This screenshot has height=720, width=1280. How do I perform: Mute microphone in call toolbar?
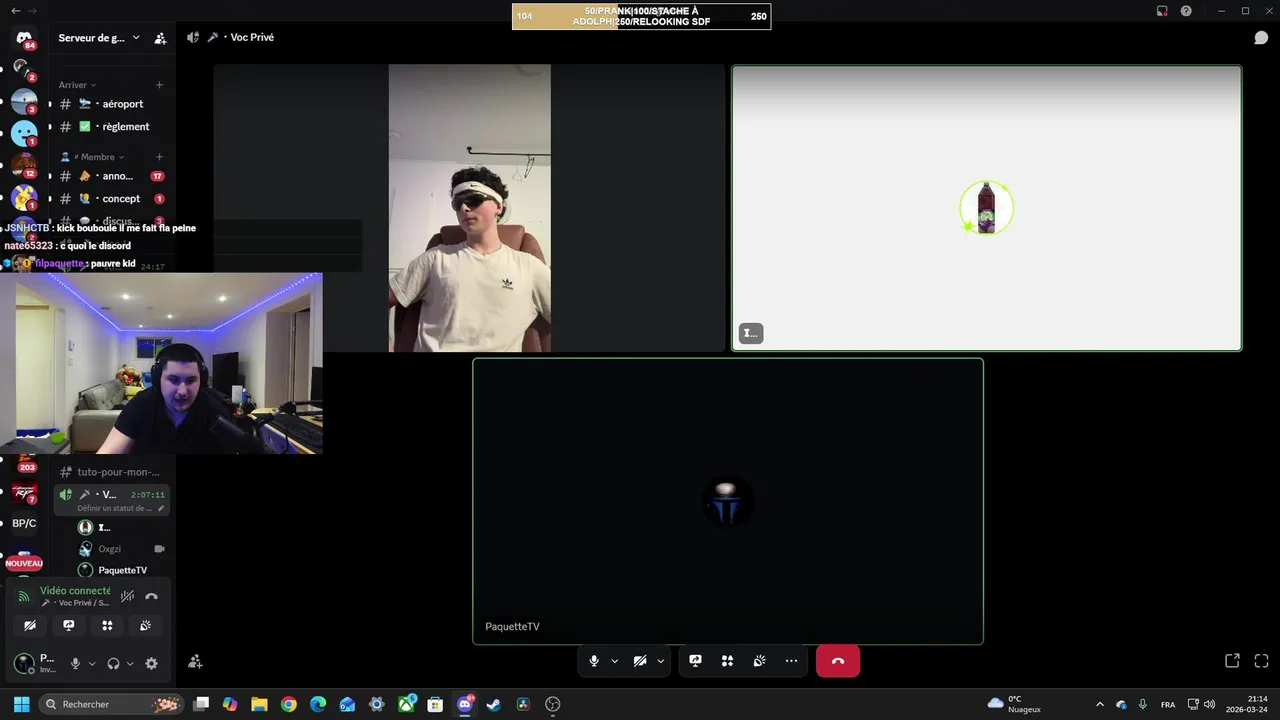(594, 661)
